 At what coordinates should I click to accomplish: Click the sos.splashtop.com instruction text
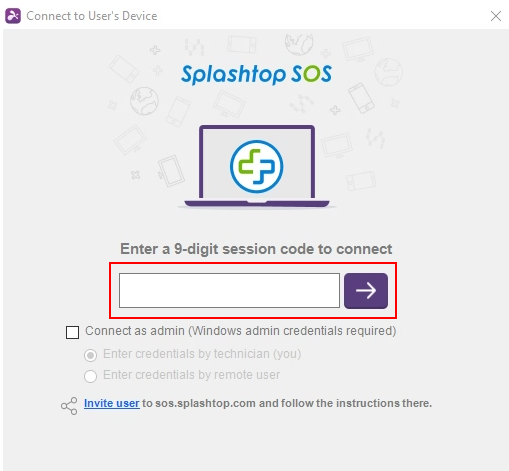pos(287,403)
